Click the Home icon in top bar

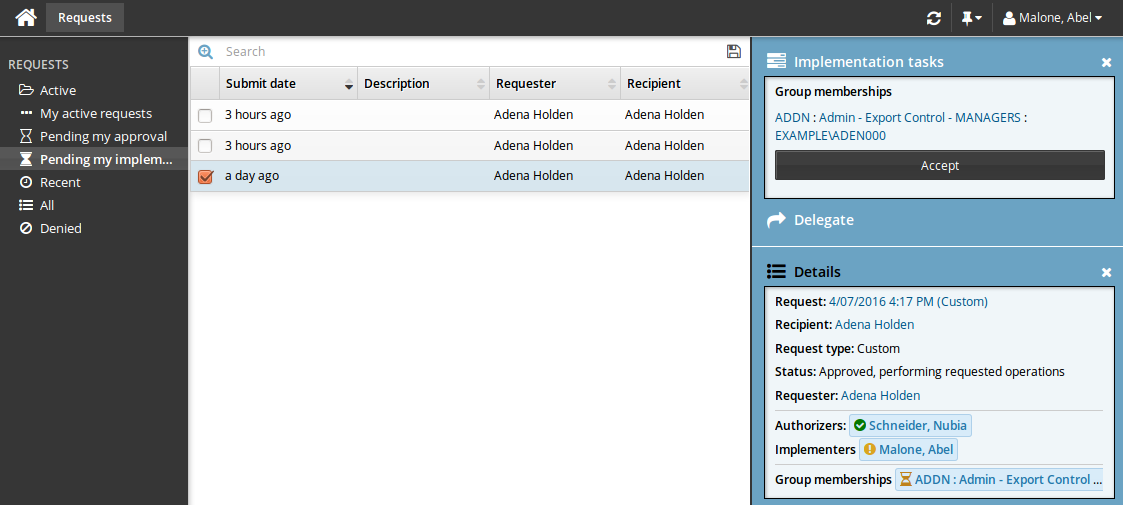tap(26, 17)
